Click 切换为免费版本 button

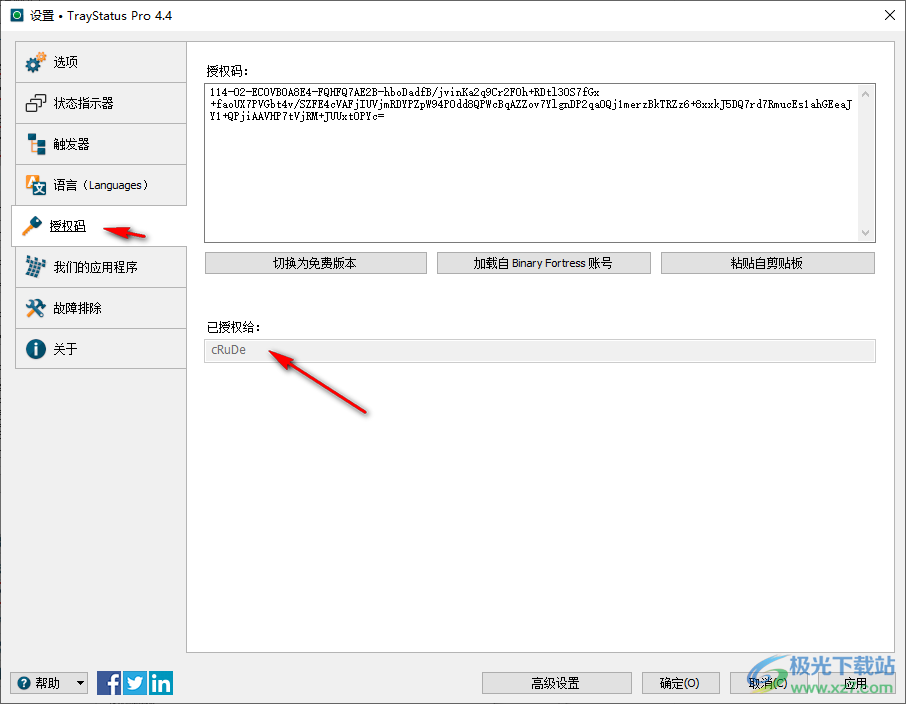pyautogui.click(x=315, y=262)
